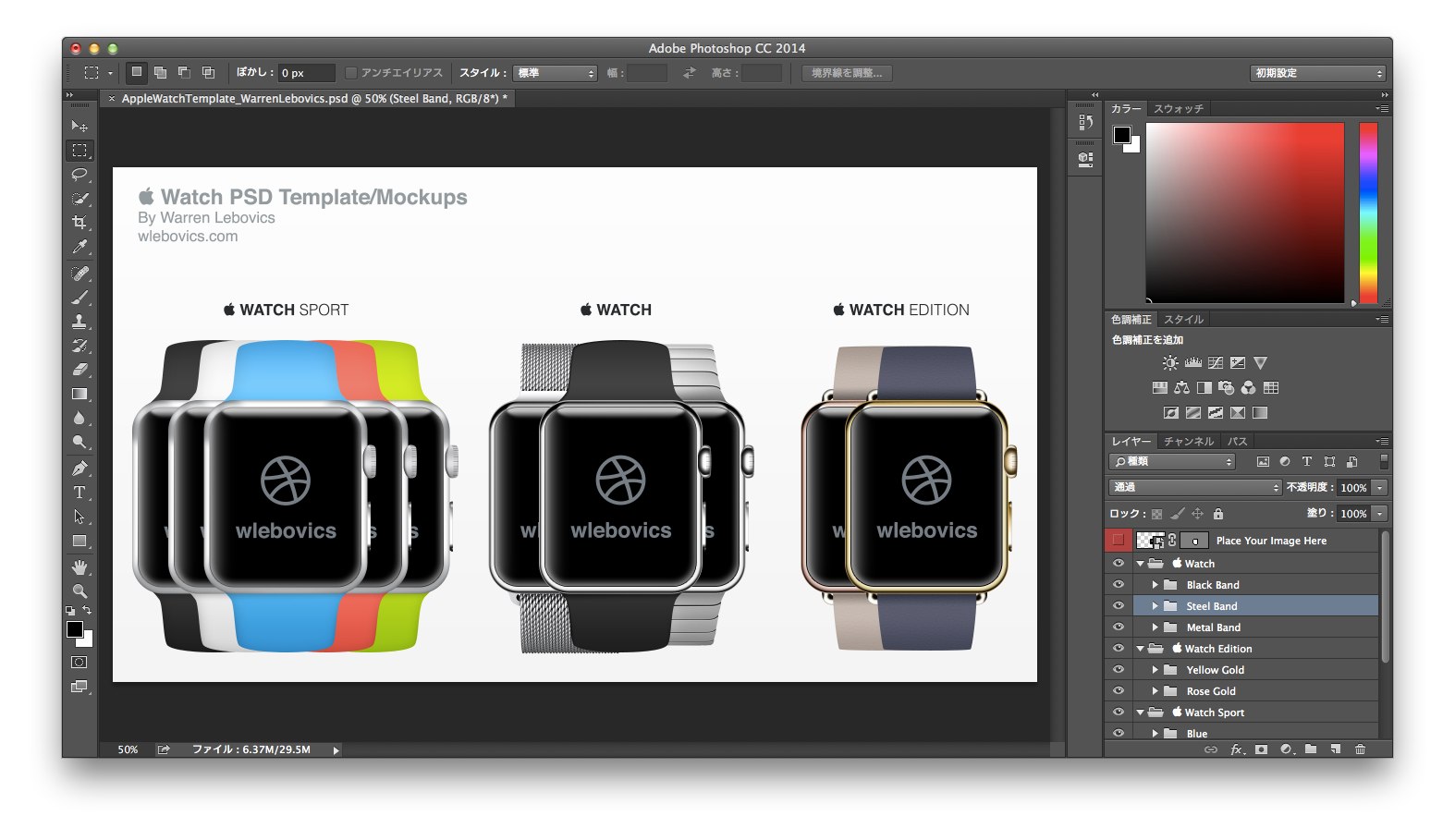Swap foreground and background colors

tap(87, 610)
